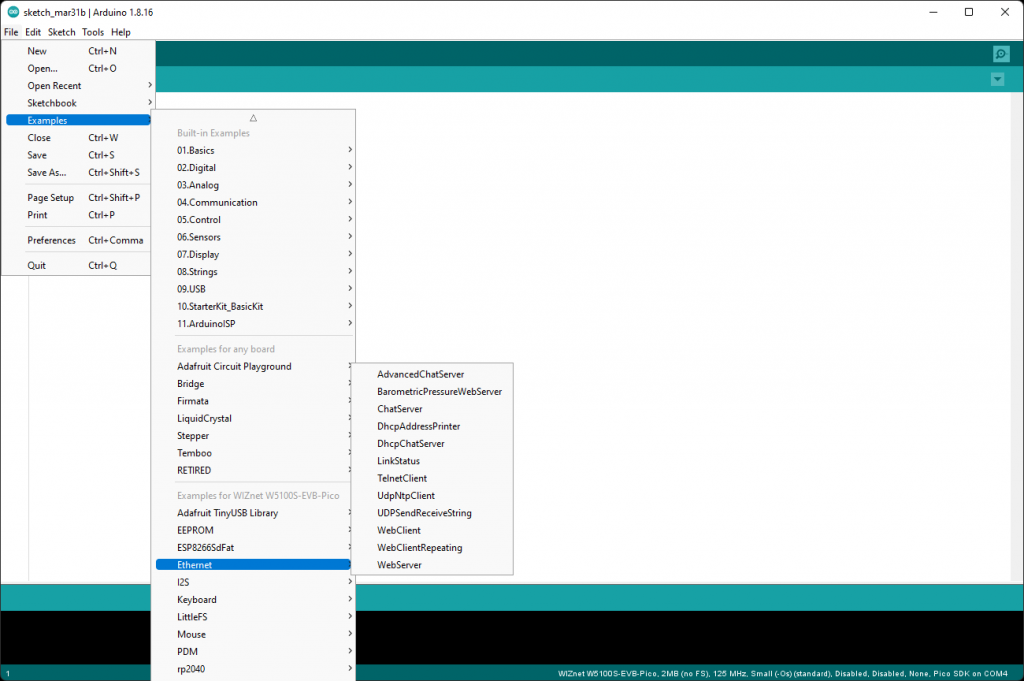Load the UDPSendReceiveString example
Image resolution: width=1024 pixels, height=681 pixels.
tap(432, 513)
